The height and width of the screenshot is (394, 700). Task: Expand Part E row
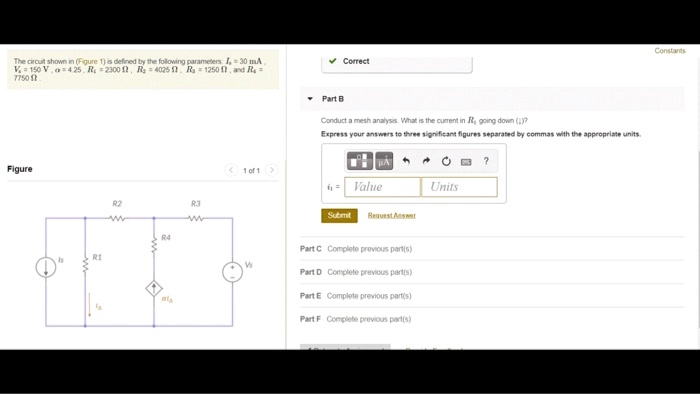(492, 295)
